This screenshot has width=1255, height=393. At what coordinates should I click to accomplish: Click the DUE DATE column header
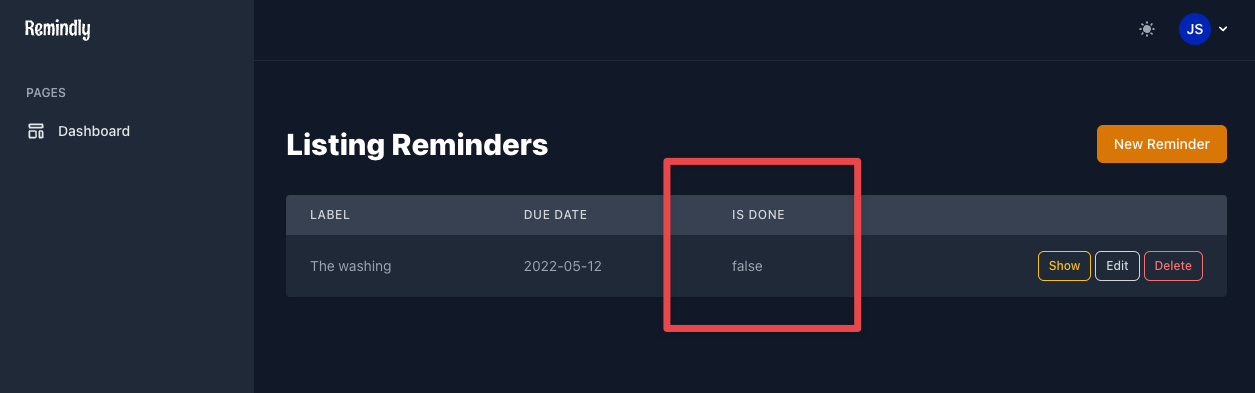tap(555, 215)
